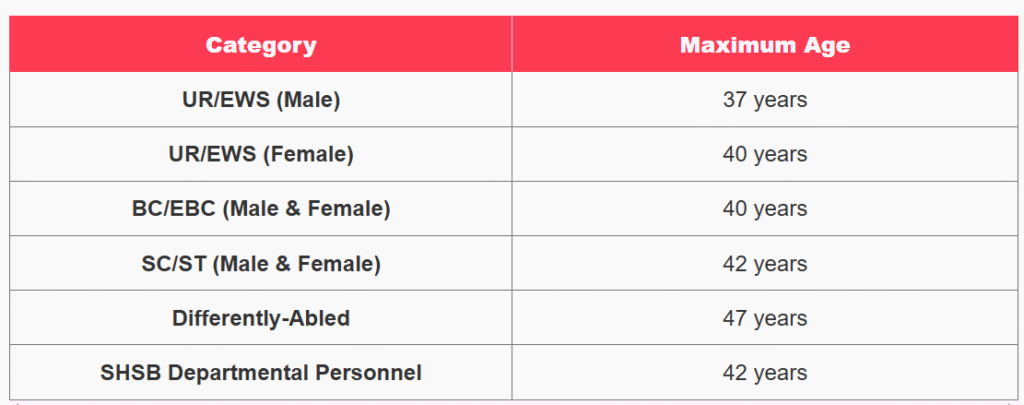Select the SC/ST (Male & Female) cell
Screen dimensions: 1024x405
point(261,263)
